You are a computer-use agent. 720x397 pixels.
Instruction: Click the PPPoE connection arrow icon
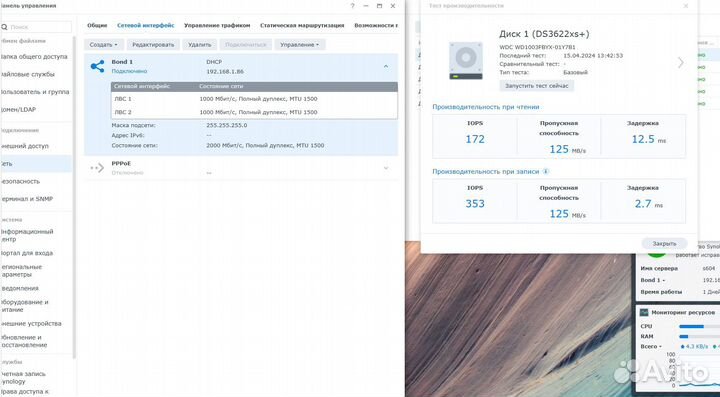(x=97, y=168)
